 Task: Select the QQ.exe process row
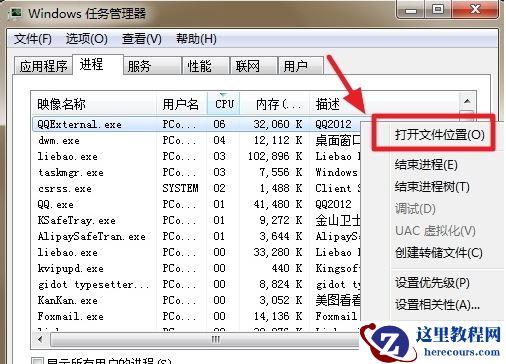coord(197,204)
